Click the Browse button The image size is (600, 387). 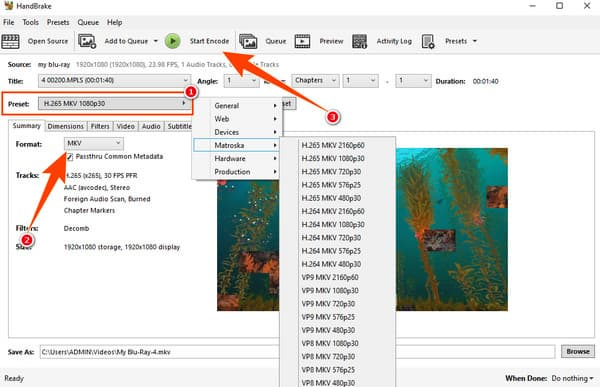click(578, 351)
